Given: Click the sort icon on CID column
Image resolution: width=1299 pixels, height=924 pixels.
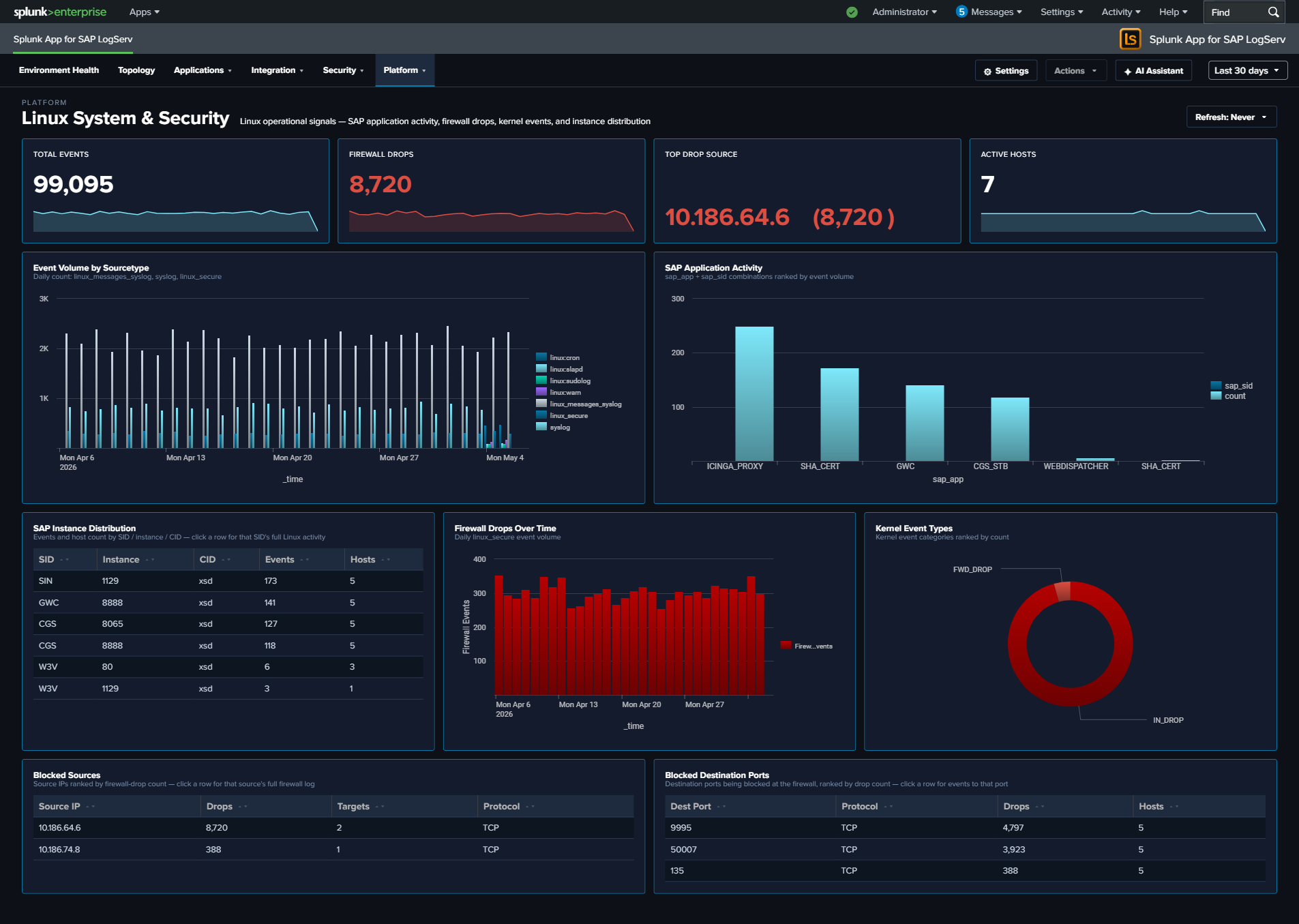Looking at the screenshot, I should [226, 560].
